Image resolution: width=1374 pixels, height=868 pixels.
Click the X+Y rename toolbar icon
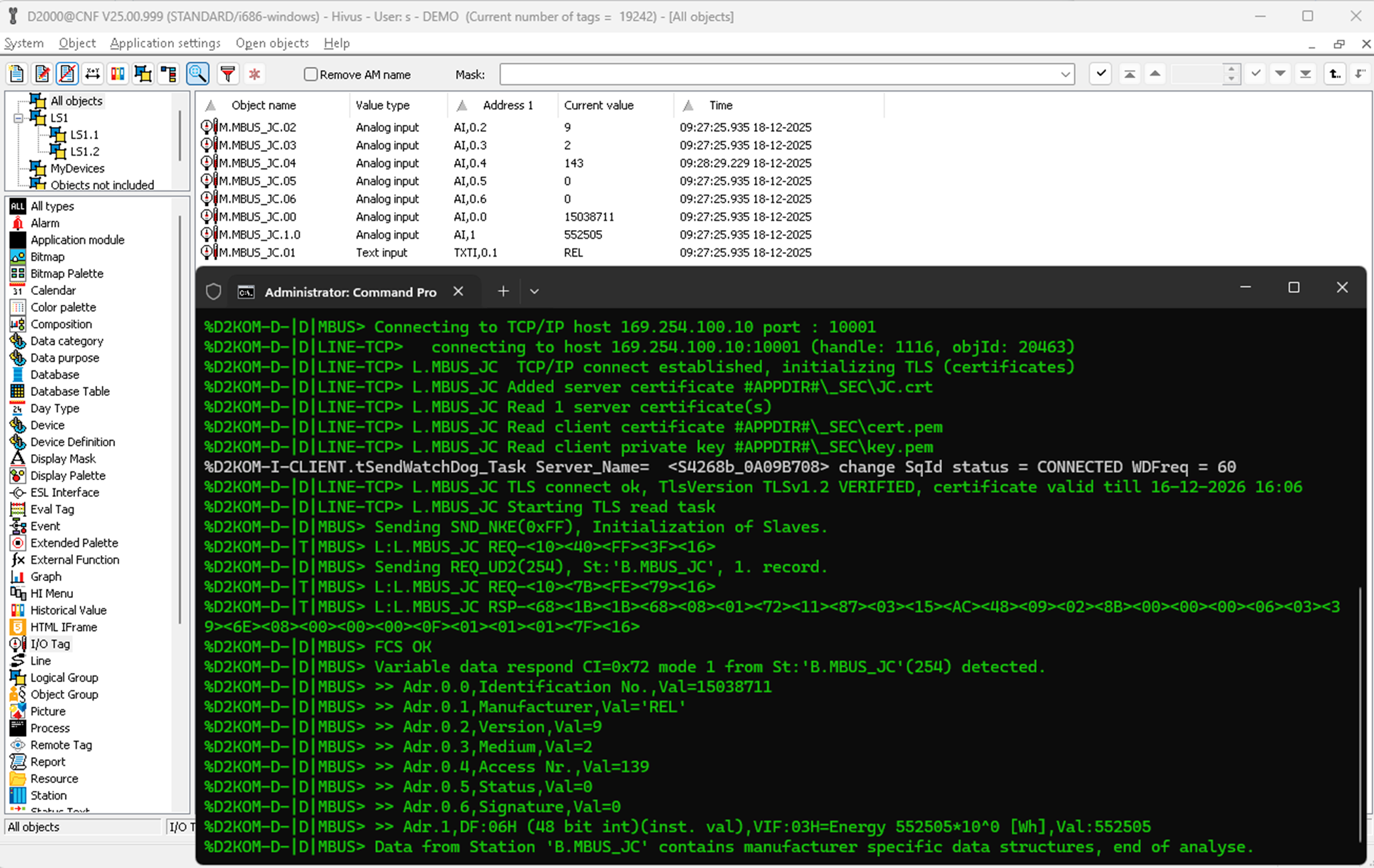click(x=92, y=74)
